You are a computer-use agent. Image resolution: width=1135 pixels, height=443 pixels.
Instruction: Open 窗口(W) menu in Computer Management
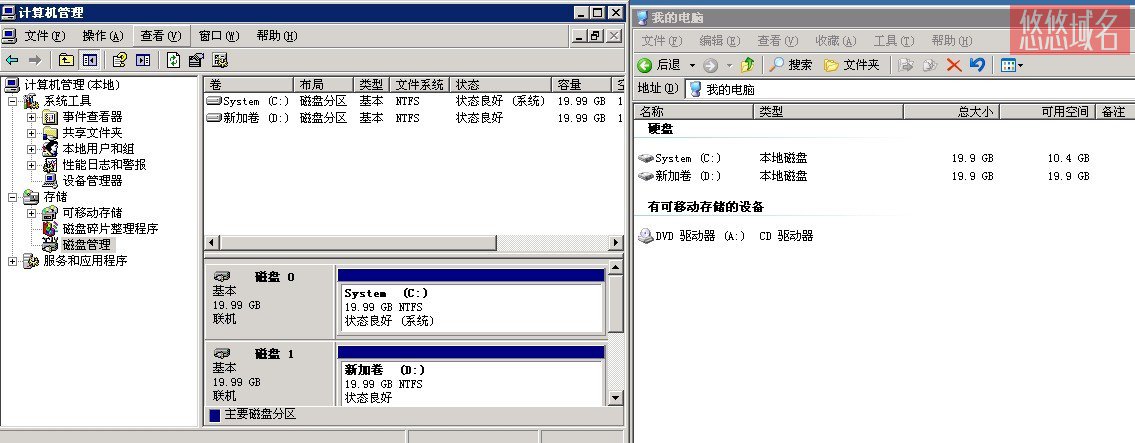pos(219,35)
